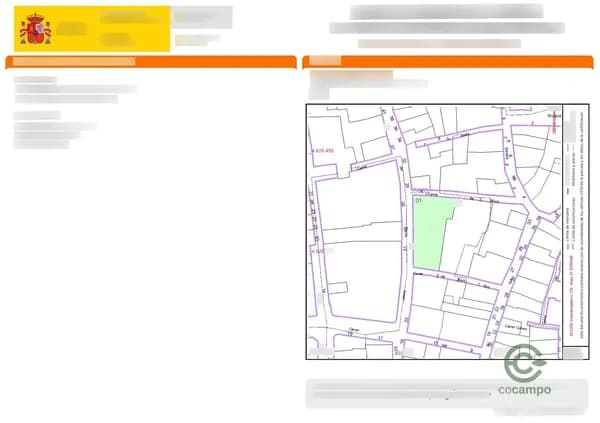
Task: Click the 01 label on green parcel
Action: point(417,201)
